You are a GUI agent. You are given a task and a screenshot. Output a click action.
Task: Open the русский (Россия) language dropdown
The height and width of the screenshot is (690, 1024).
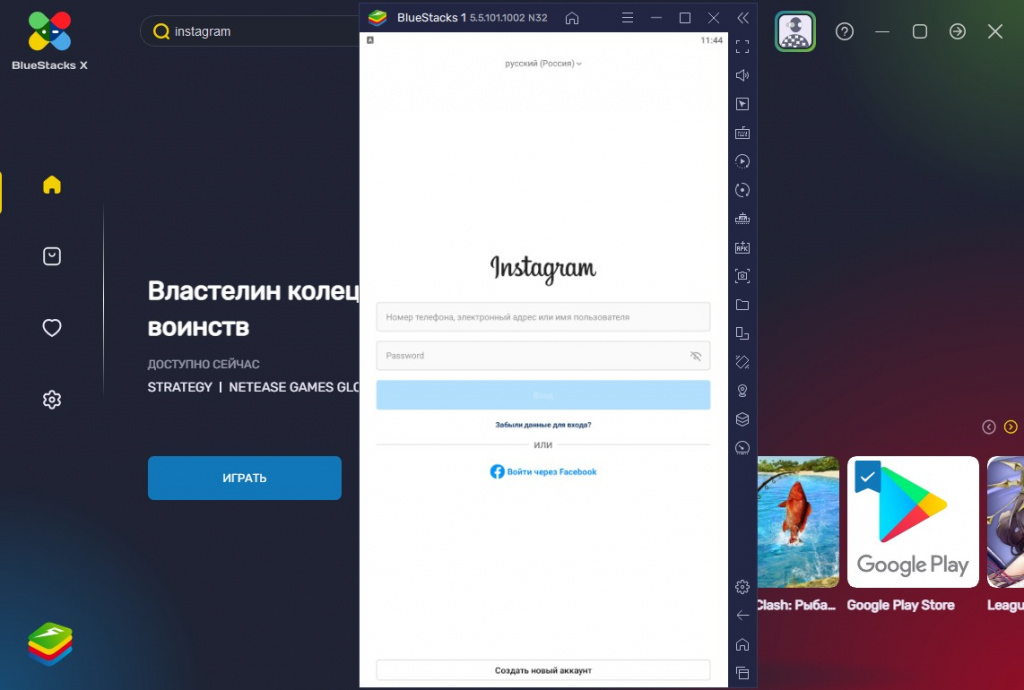point(543,63)
